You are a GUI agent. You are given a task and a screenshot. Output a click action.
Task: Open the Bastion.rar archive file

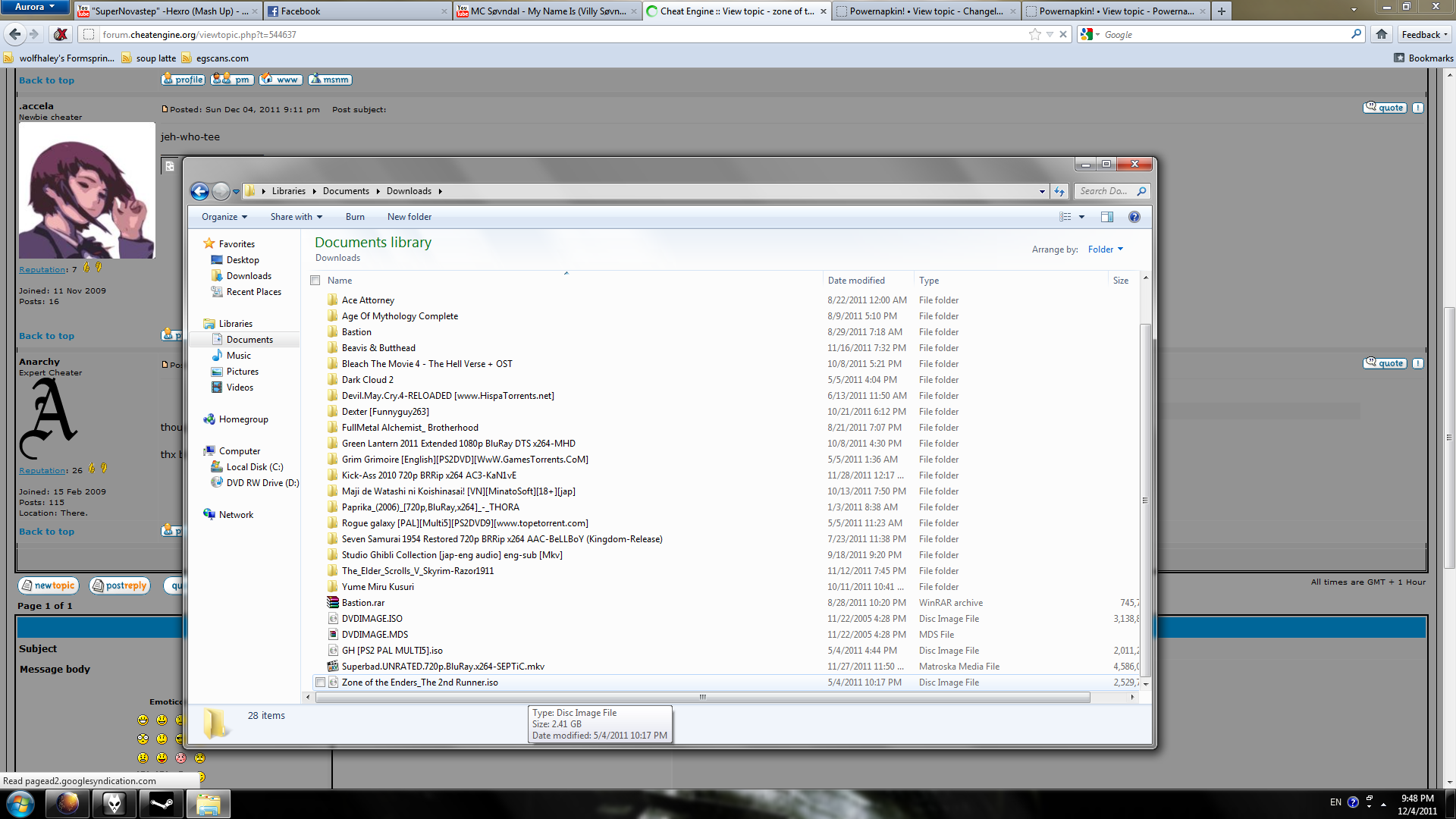(x=363, y=603)
